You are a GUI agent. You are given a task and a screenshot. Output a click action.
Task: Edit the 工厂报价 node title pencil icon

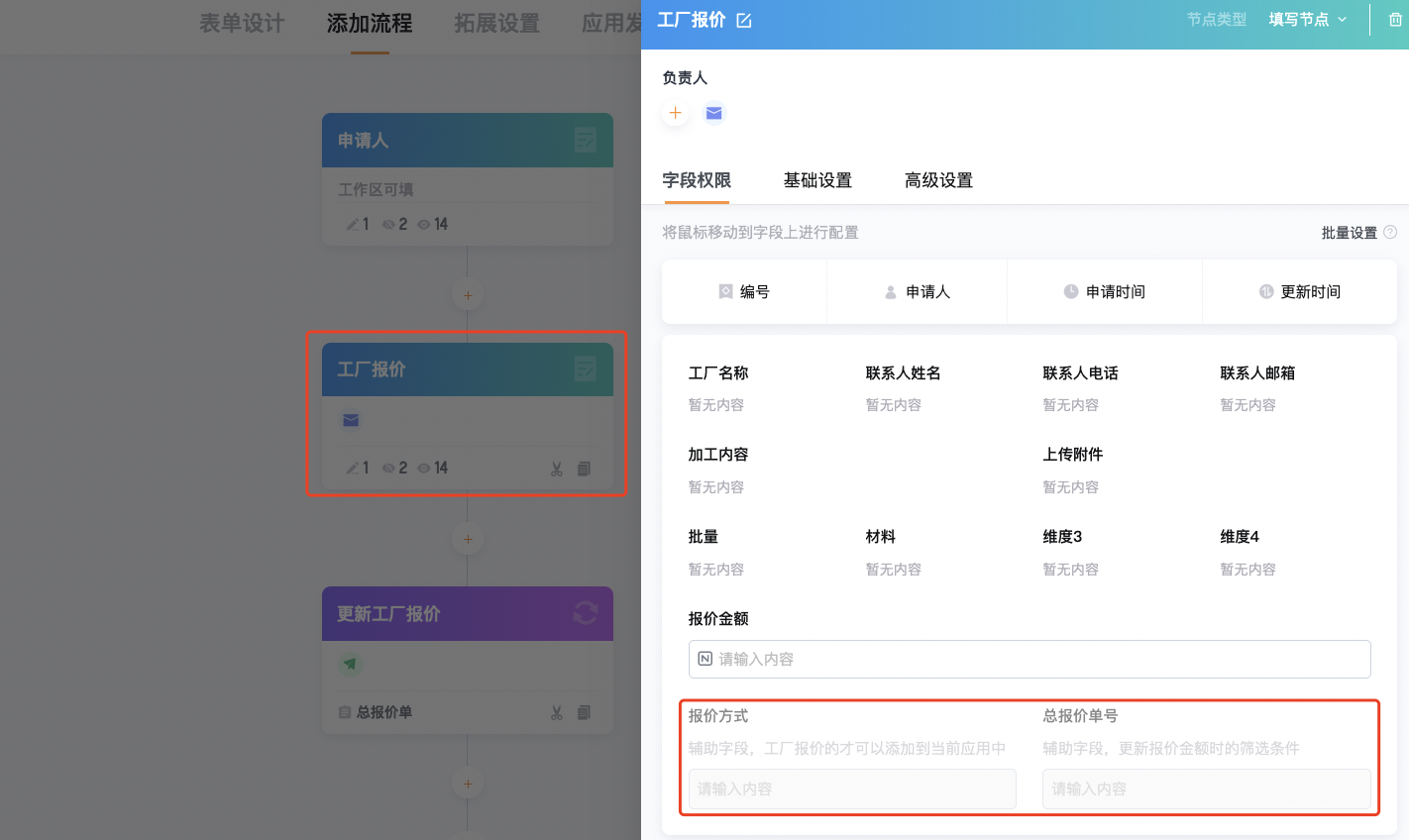744,20
